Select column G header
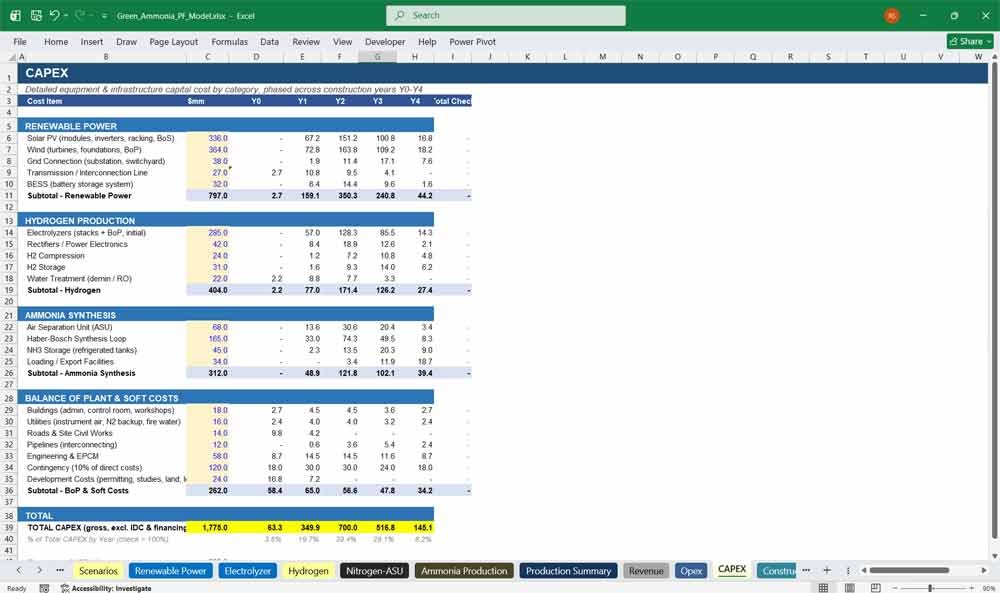 click(377, 57)
